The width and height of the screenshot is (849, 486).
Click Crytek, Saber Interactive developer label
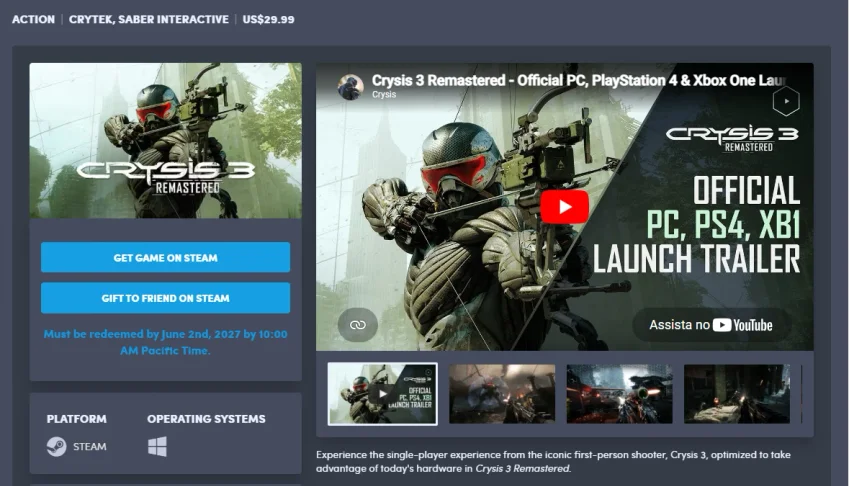tap(149, 19)
